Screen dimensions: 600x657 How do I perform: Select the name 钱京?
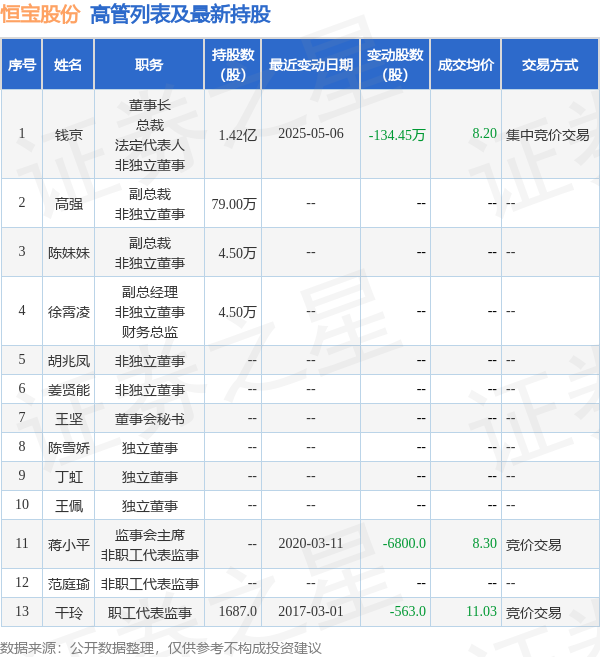[x=69, y=135]
